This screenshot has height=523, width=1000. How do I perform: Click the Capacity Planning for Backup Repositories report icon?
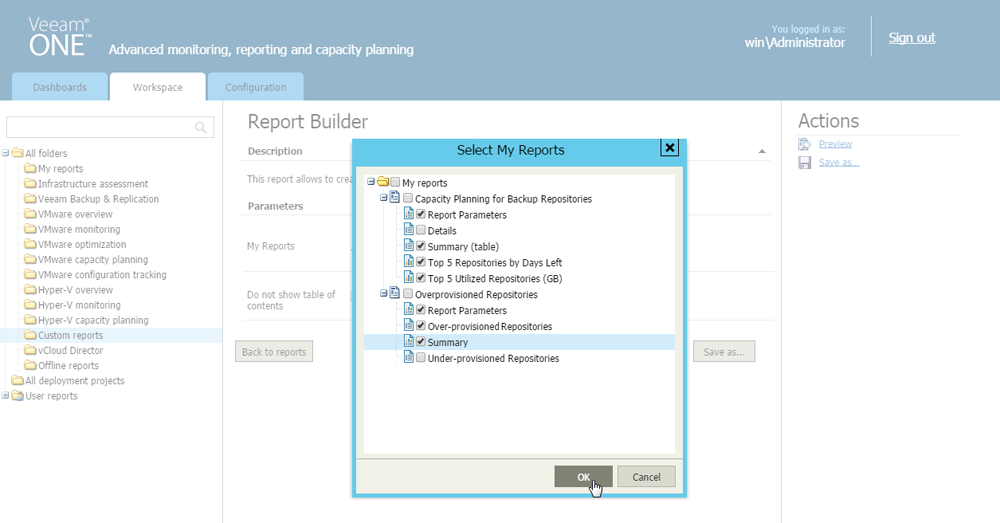[x=394, y=199]
